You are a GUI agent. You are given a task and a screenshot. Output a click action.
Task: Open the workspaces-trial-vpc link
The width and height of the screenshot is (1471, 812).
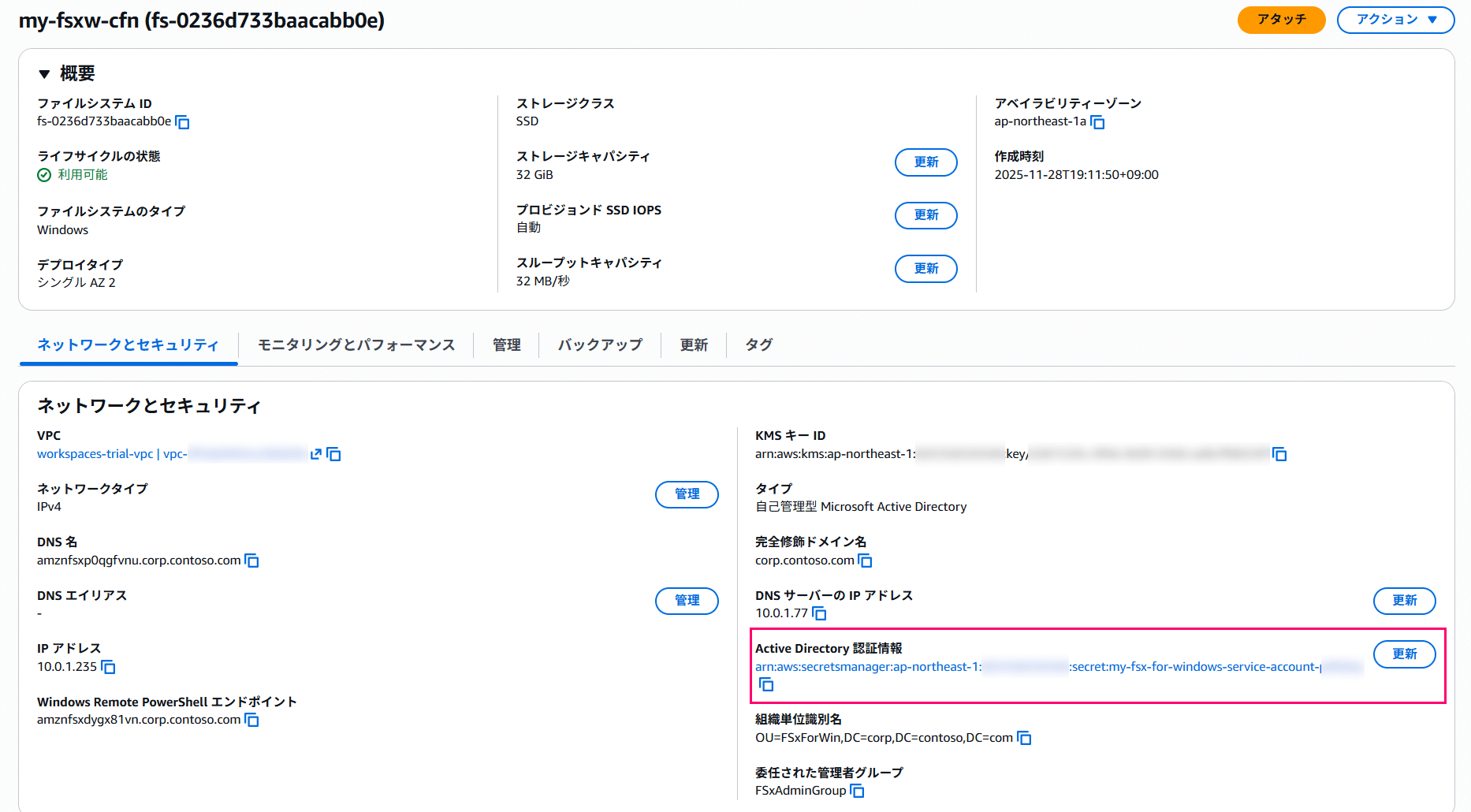click(x=95, y=454)
